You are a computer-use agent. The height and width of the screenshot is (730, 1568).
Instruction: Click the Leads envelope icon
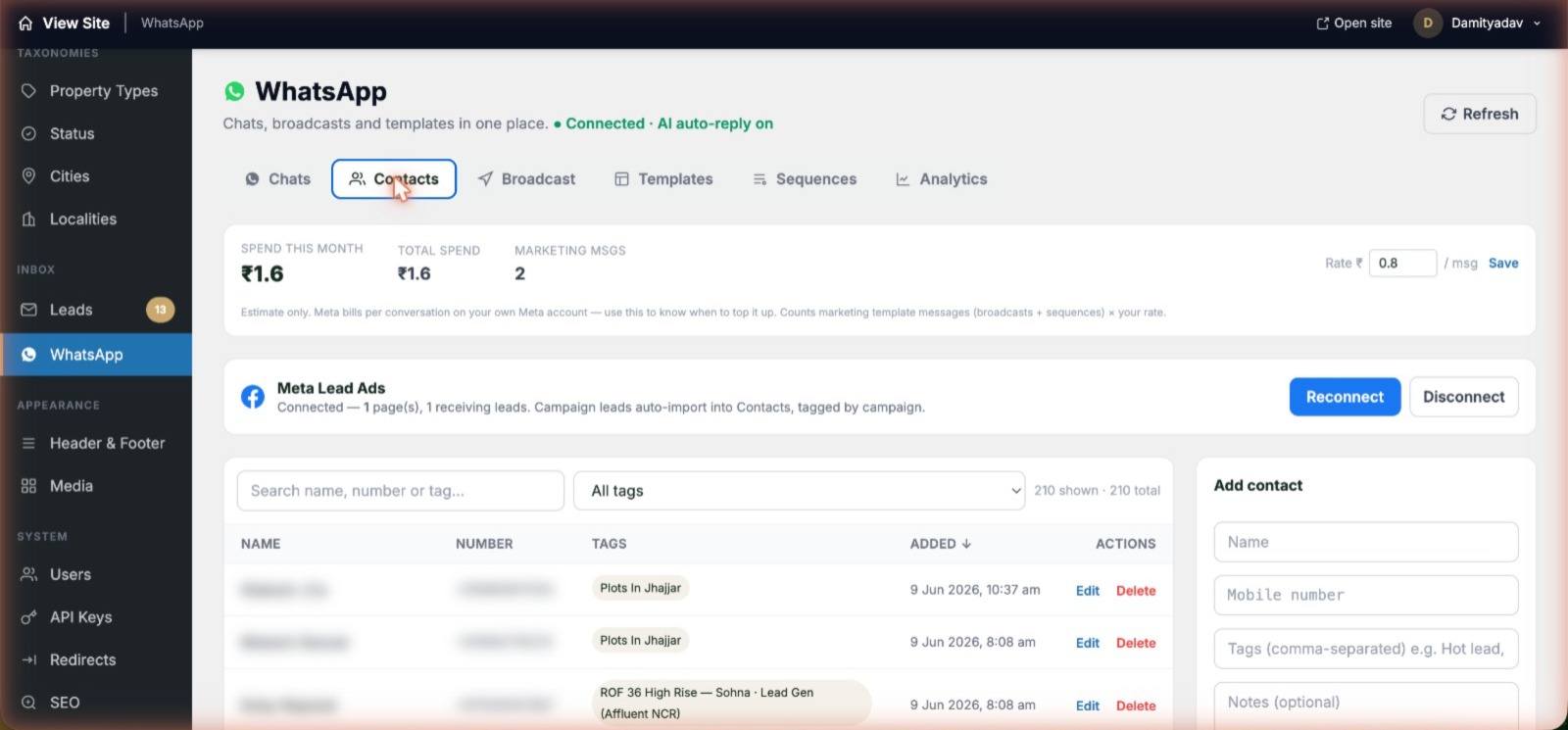pos(29,310)
